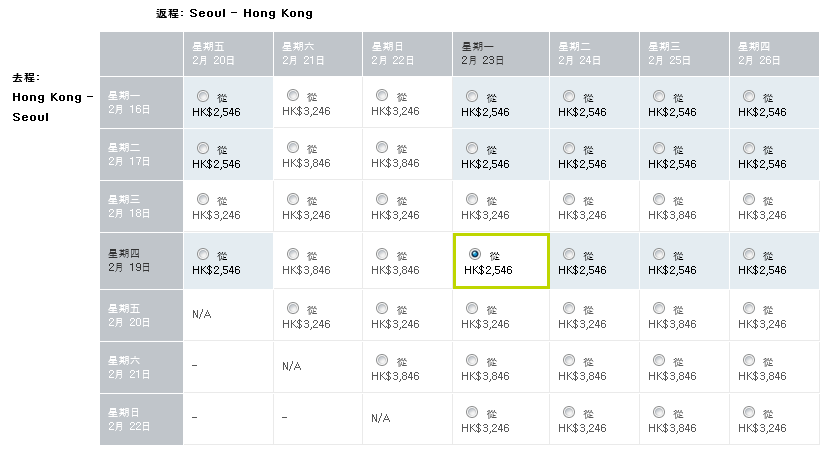Choose Feb 20 departure with Feb 21 return

[293, 309]
